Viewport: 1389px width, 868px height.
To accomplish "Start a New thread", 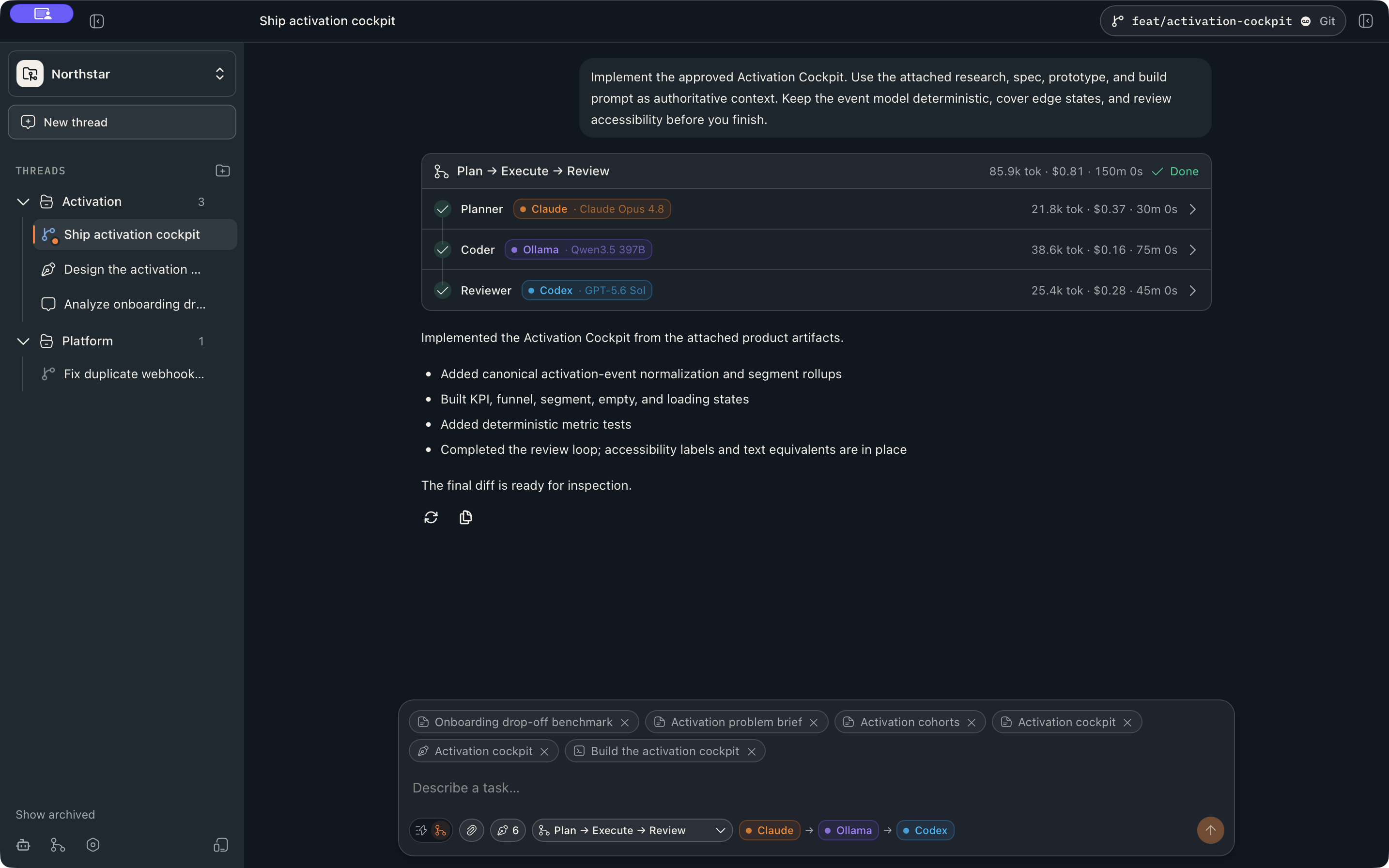I will click(122, 122).
